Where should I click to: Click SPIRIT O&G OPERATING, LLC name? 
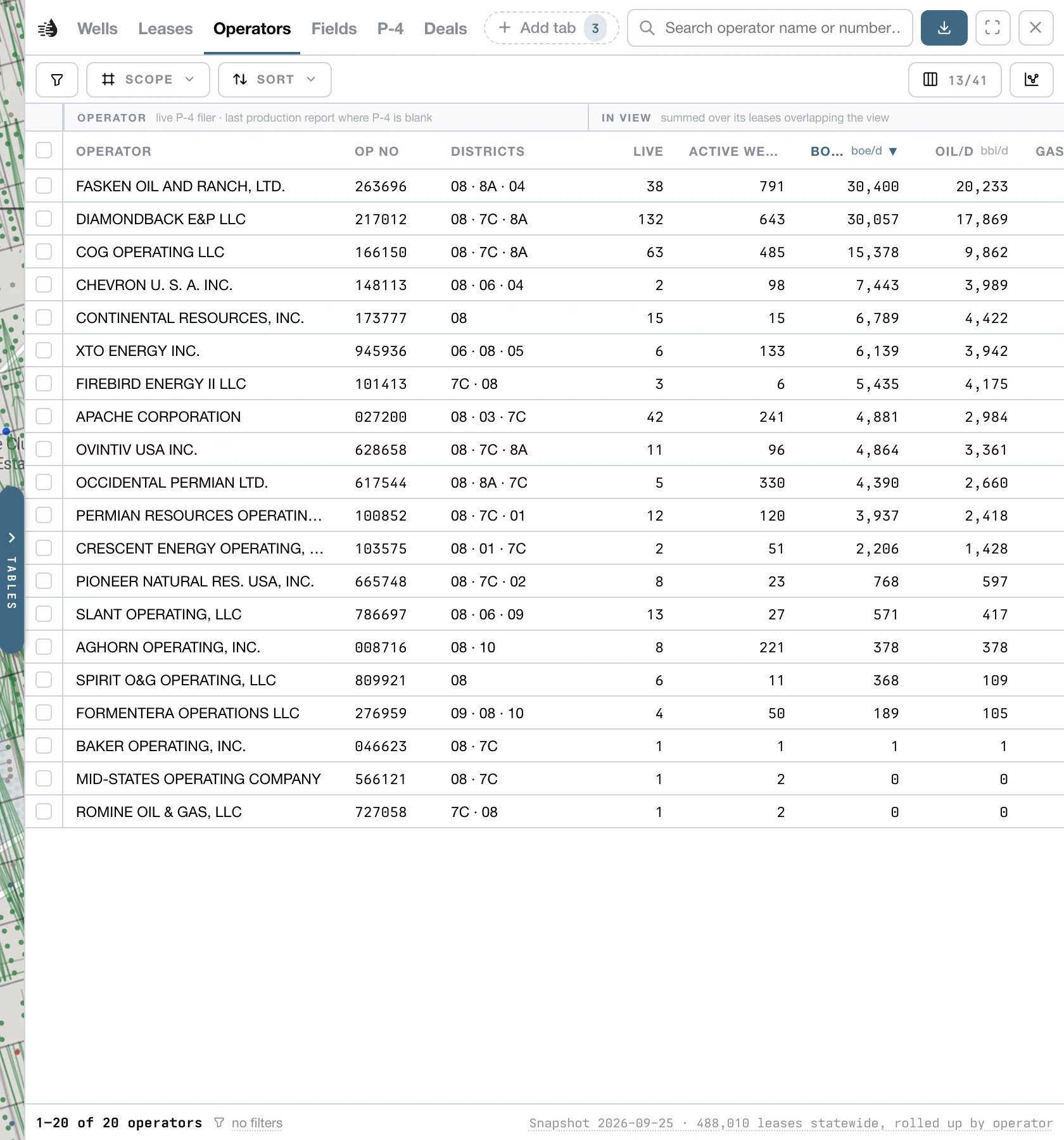click(x=176, y=680)
